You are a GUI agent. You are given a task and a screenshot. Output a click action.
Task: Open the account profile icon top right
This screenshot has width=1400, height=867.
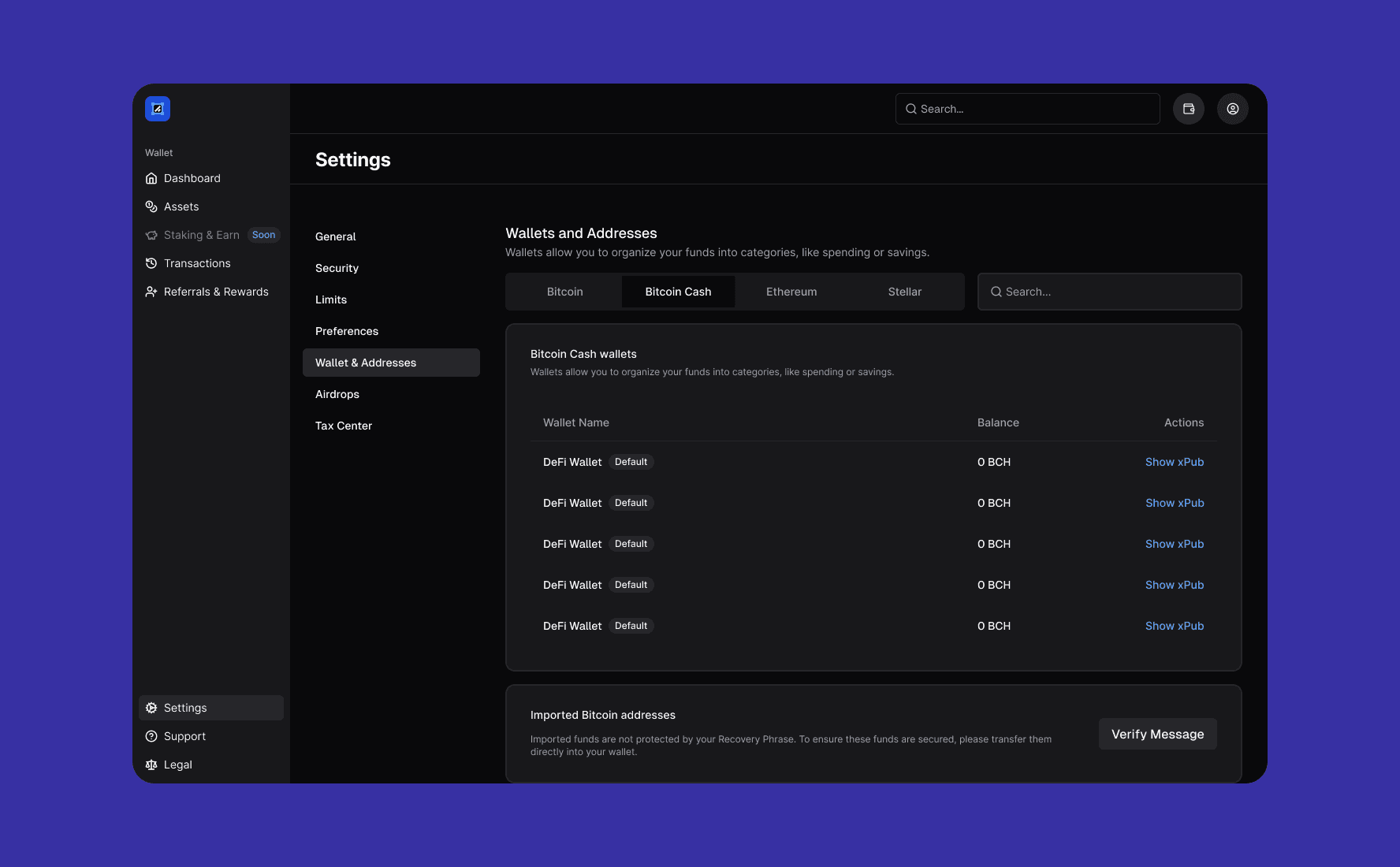1233,108
